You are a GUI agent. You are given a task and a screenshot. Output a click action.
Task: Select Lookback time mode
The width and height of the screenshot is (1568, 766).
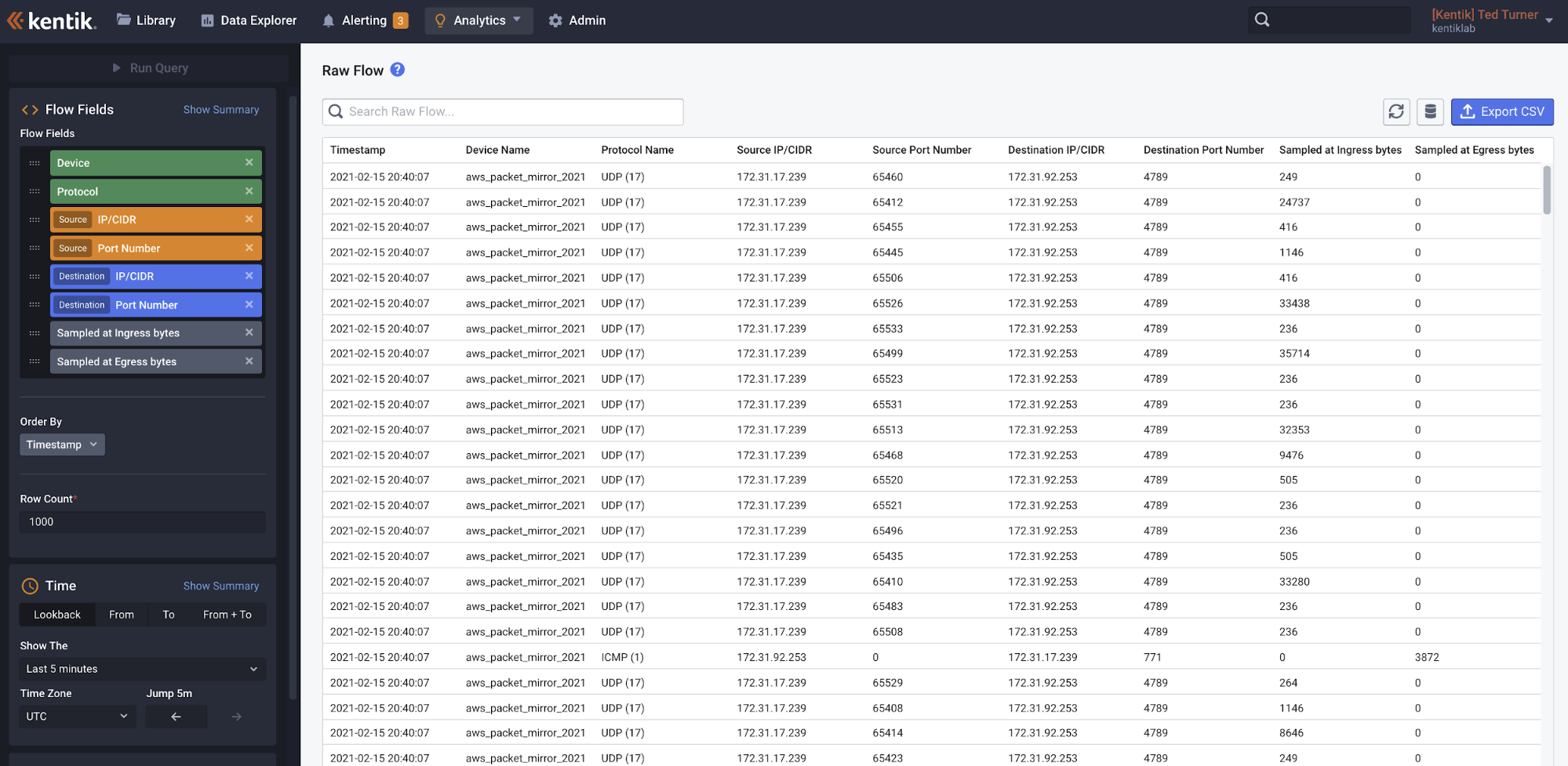tap(57, 615)
